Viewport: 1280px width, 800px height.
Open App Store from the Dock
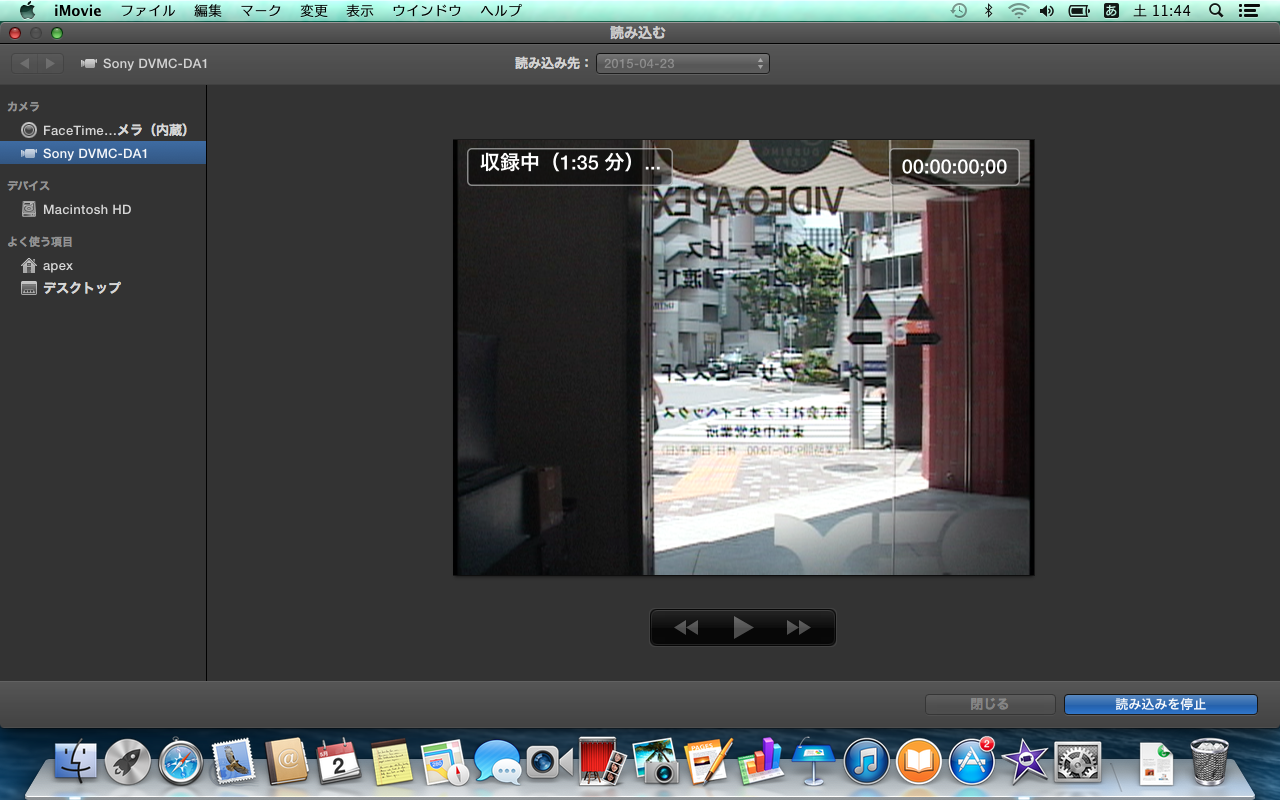click(x=972, y=762)
